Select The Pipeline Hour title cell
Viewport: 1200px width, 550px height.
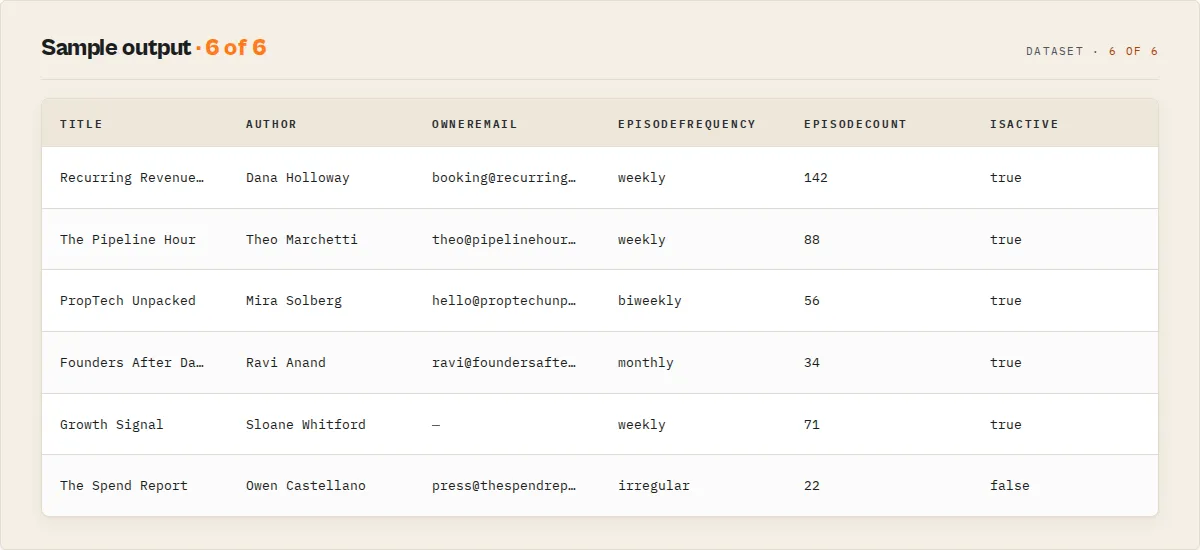pyautogui.click(x=128, y=240)
